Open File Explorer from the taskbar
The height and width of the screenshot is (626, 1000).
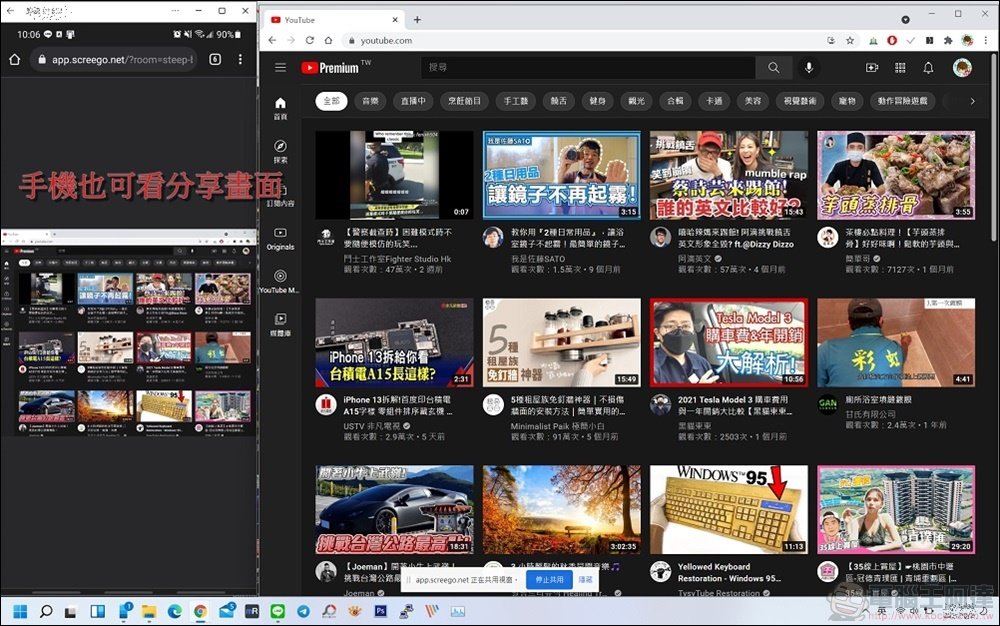149,611
